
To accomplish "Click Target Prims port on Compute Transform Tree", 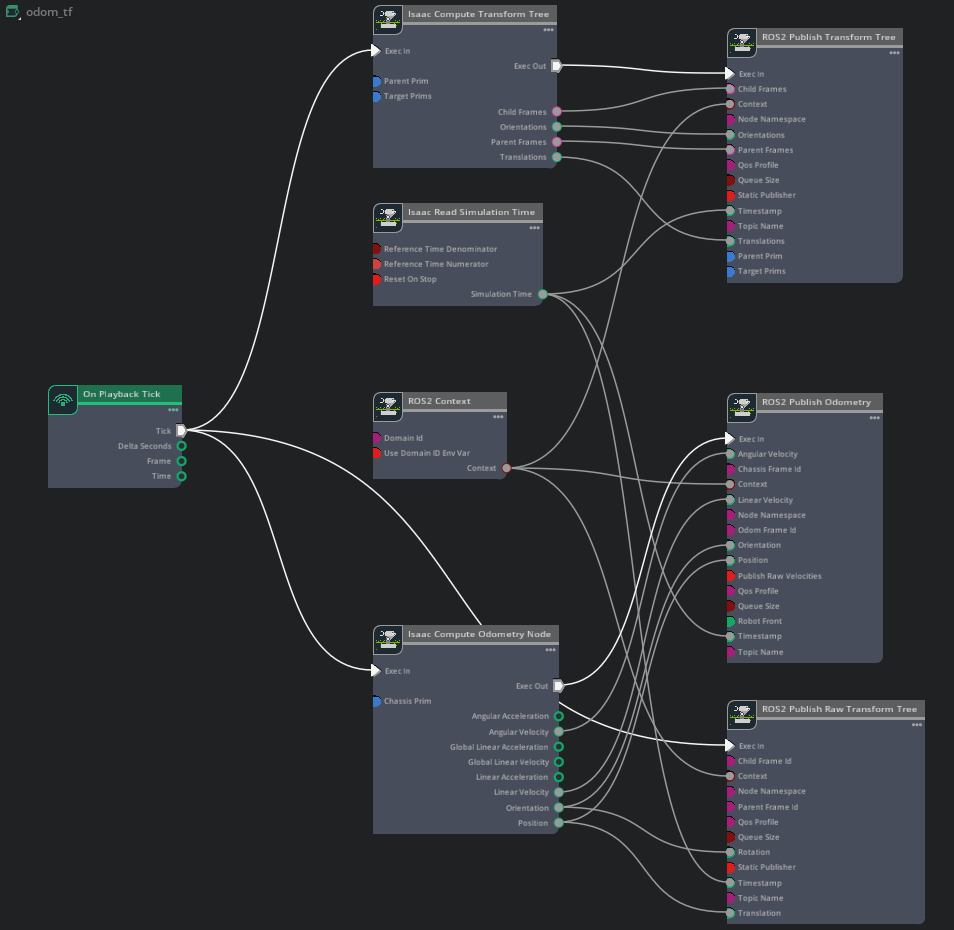I will pyautogui.click(x=377, y=97).
